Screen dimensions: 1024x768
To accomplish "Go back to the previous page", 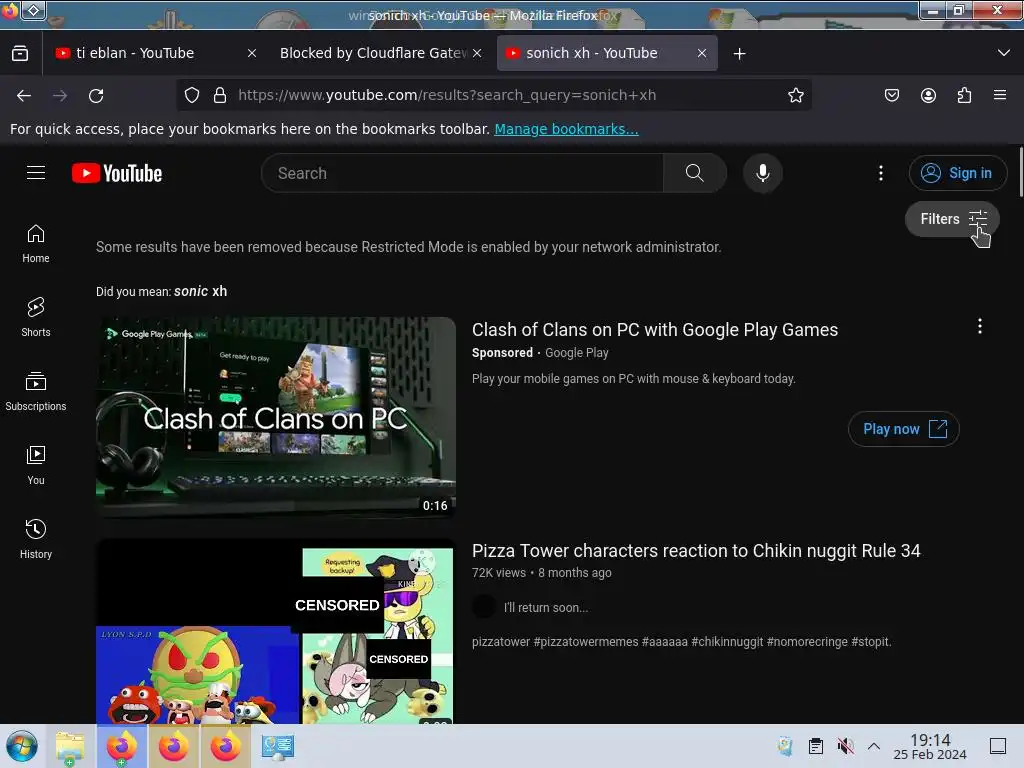I will (24, 95).
